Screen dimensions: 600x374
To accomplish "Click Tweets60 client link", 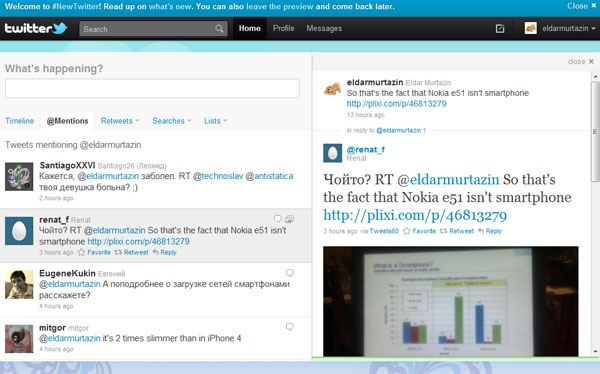I will click(x=384, y=231).
